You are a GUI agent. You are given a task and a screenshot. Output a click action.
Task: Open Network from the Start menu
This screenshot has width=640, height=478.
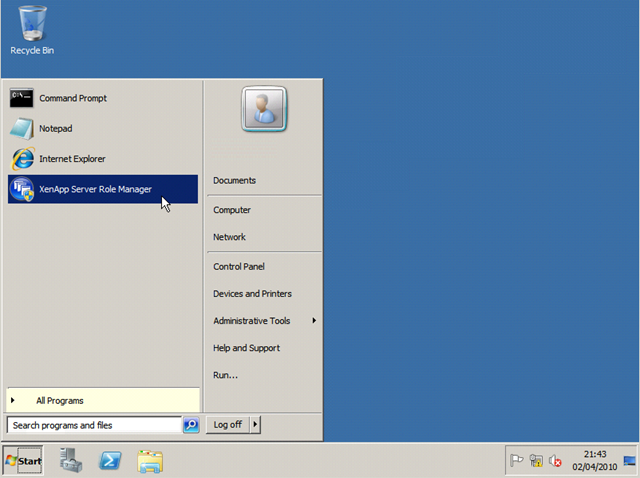pos(229,237)
